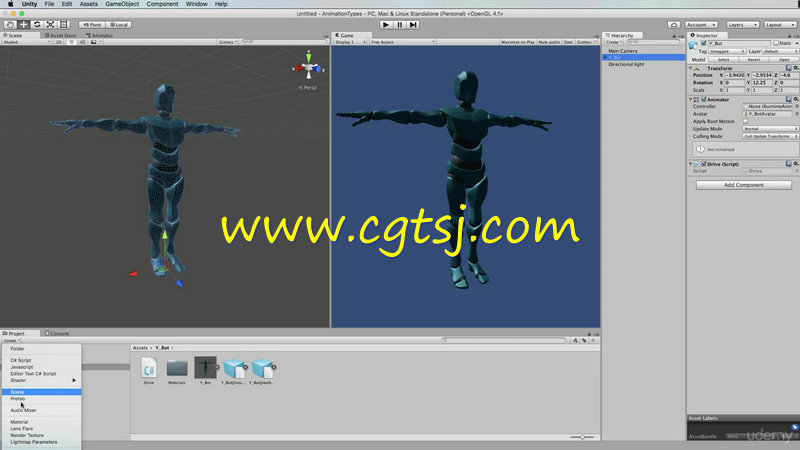Image resolution: width=800 pixels, height=450 pixels.
Task: Open the Transform component gear menu
Action: (796, 68)
